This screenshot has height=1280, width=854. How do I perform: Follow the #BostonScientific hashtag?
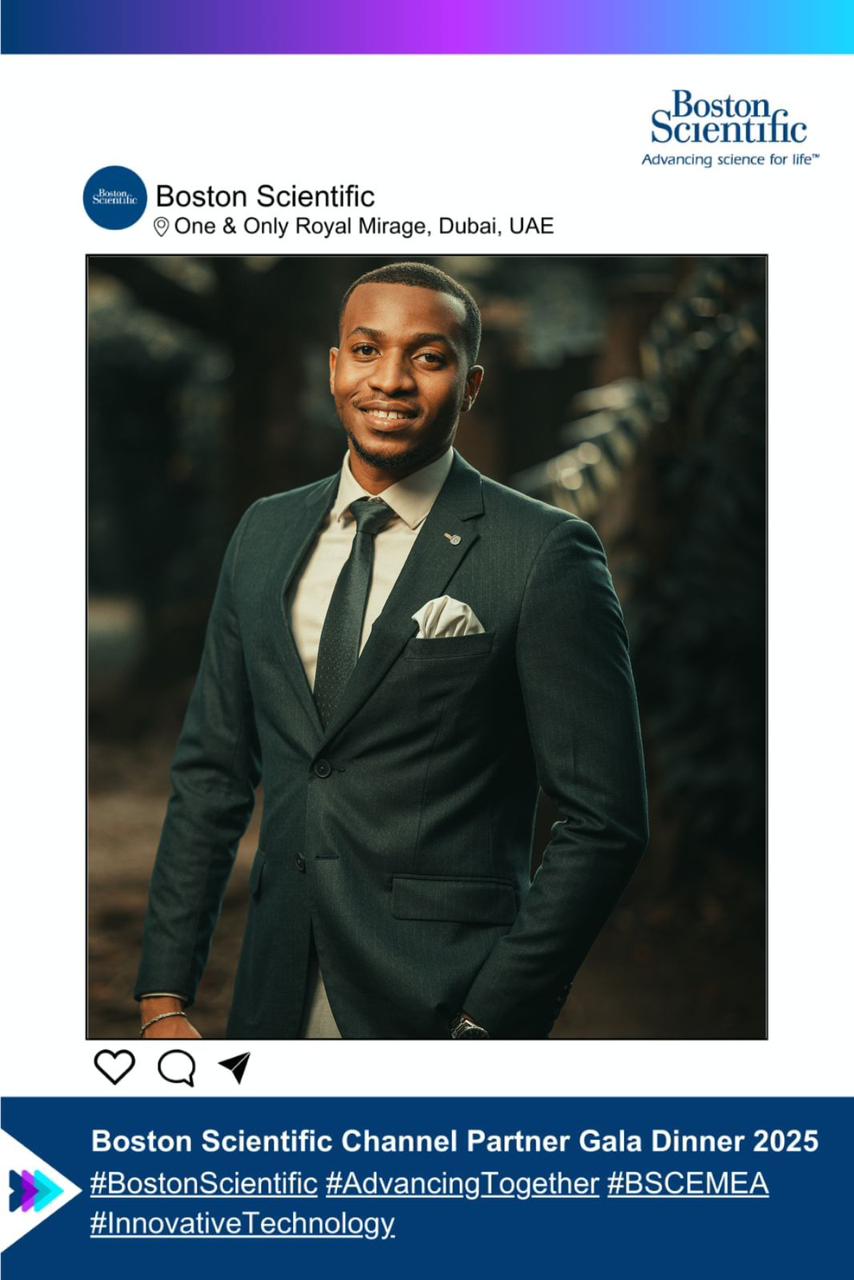(x=204, y=1184)
